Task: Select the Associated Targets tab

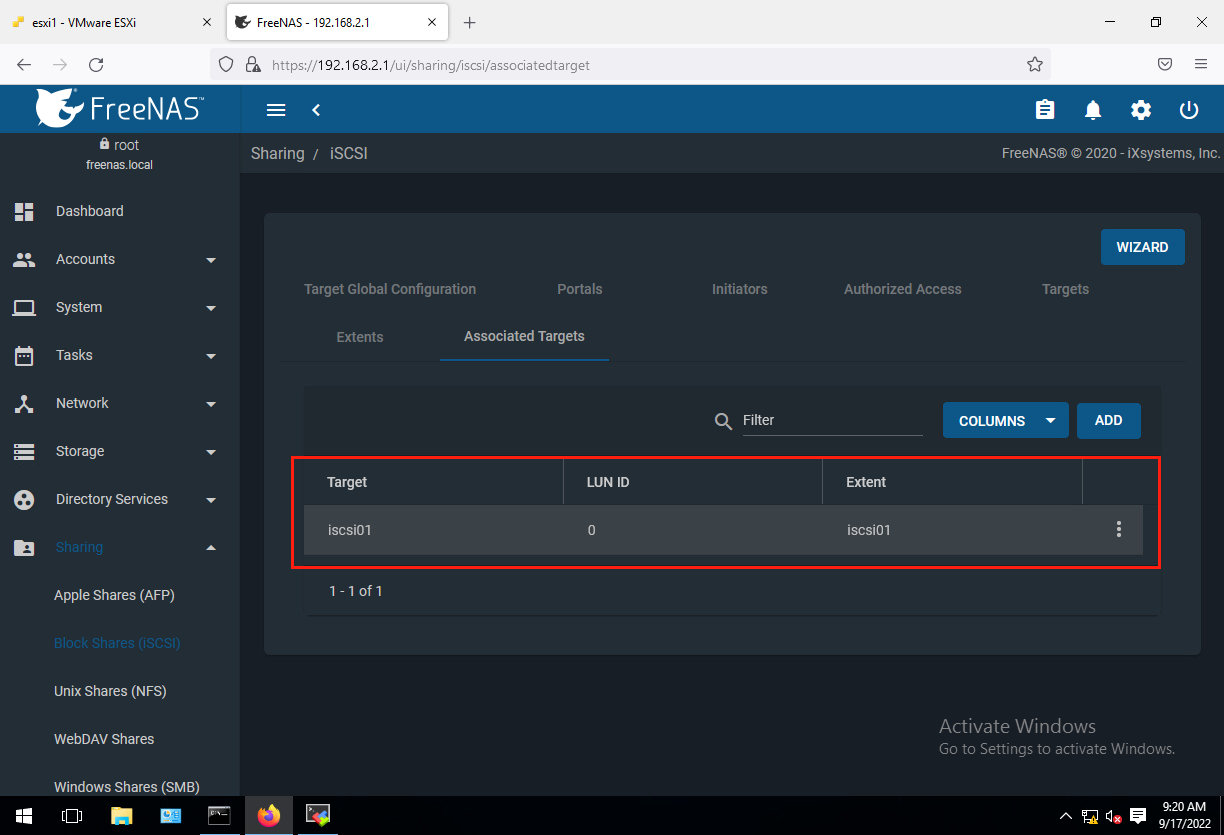Action: click(x=524, y=336)
